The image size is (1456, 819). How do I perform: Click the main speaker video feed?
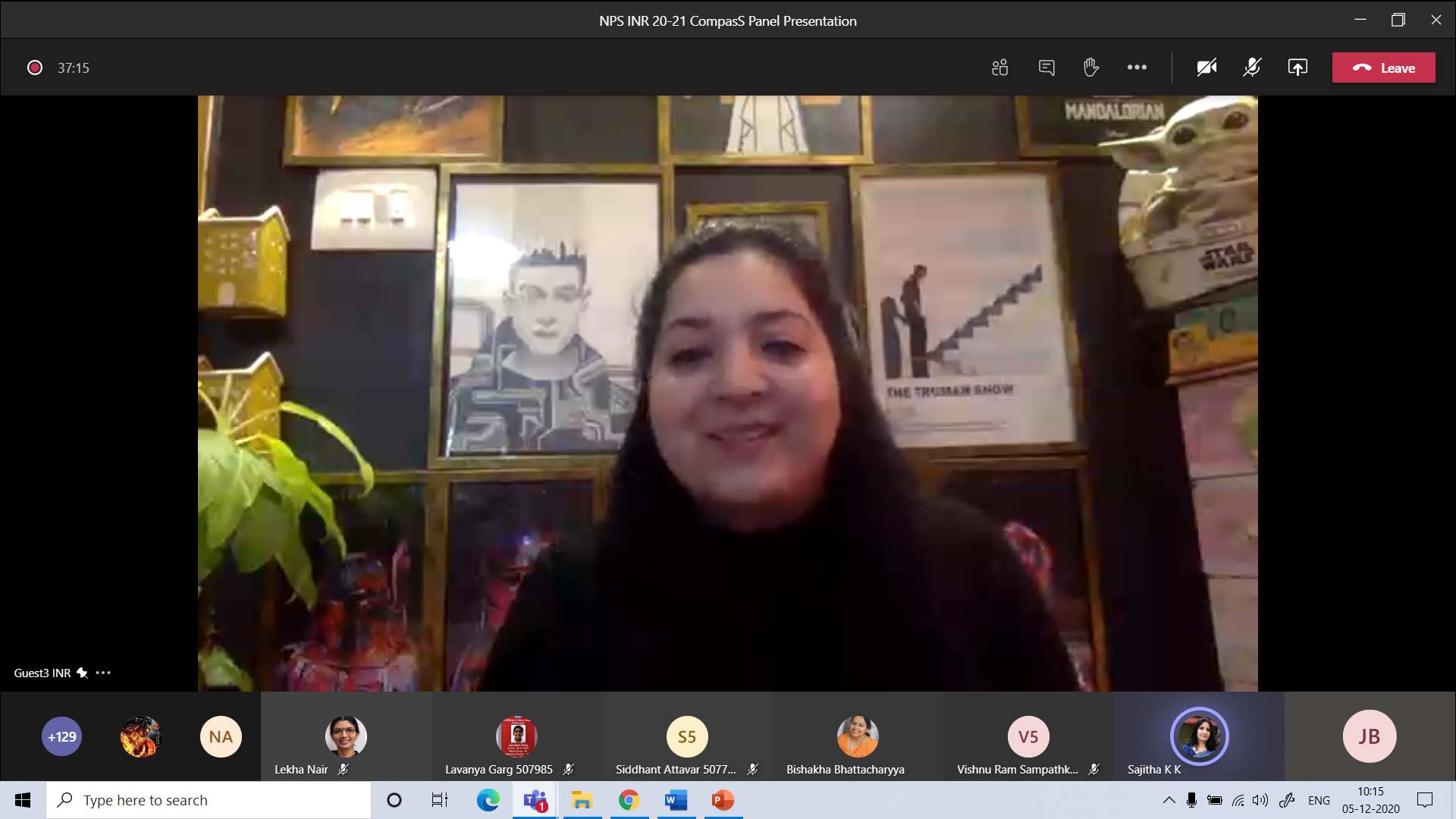pos(728,393)
